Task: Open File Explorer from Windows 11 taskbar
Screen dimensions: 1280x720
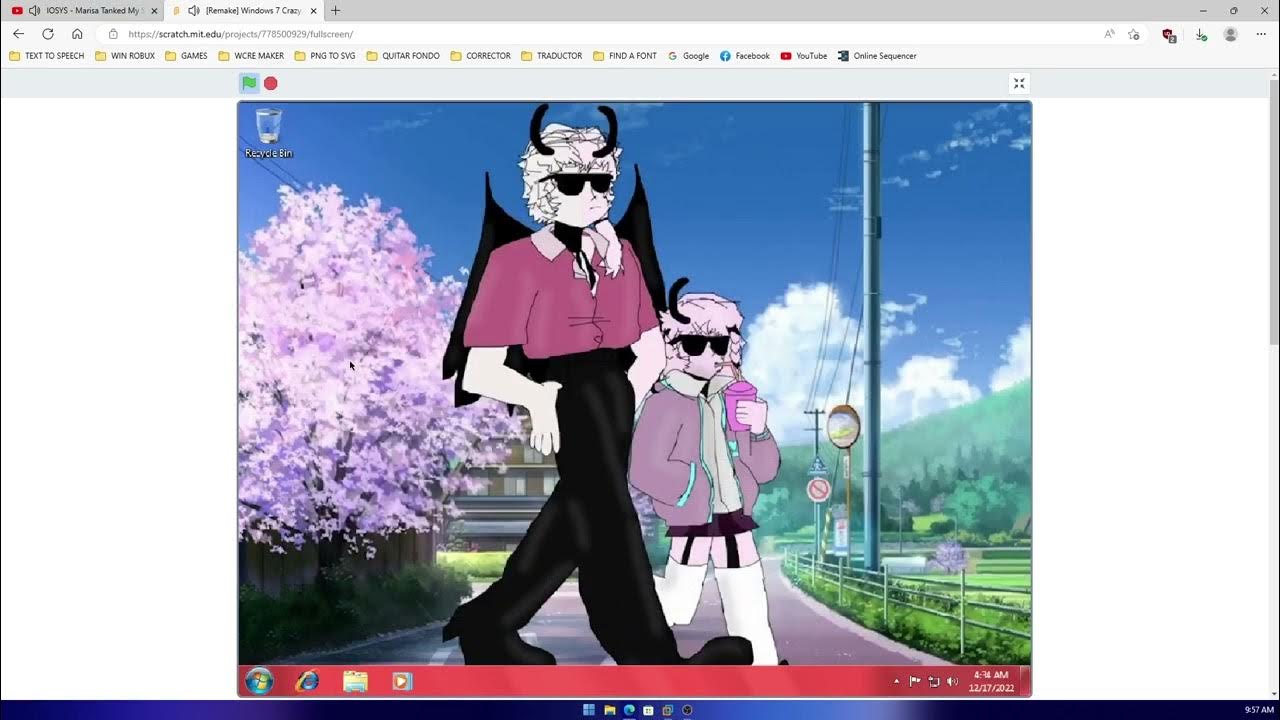Action: point(609,710)
